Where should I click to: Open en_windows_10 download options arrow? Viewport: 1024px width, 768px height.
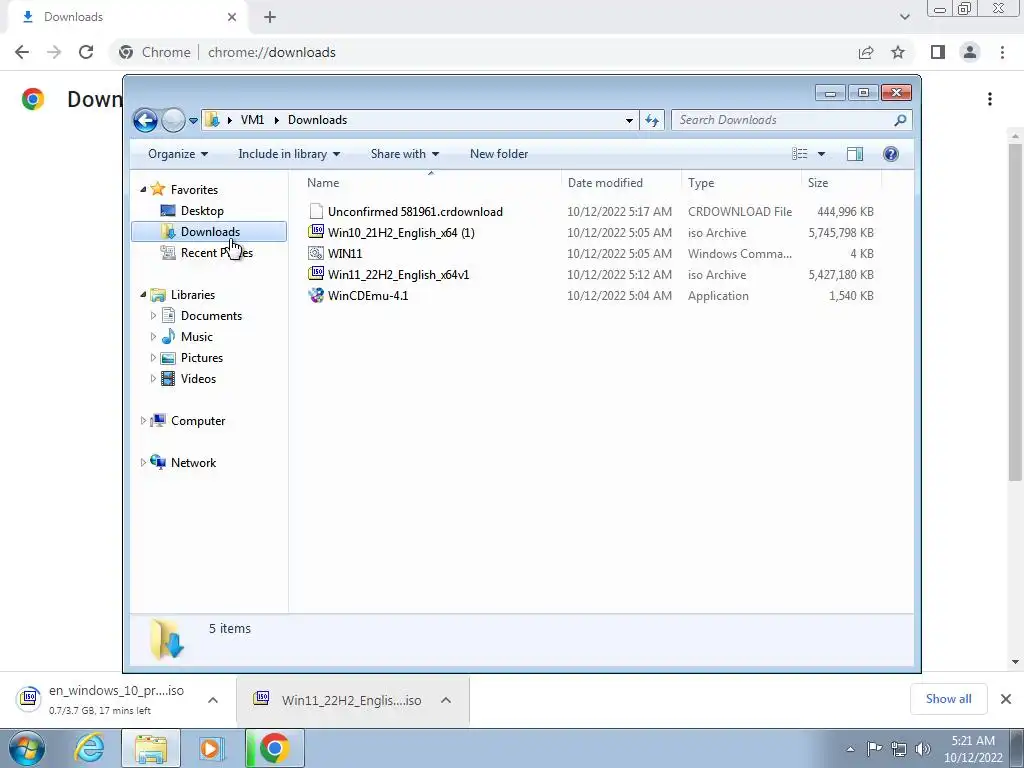click(x=213, y=700)
